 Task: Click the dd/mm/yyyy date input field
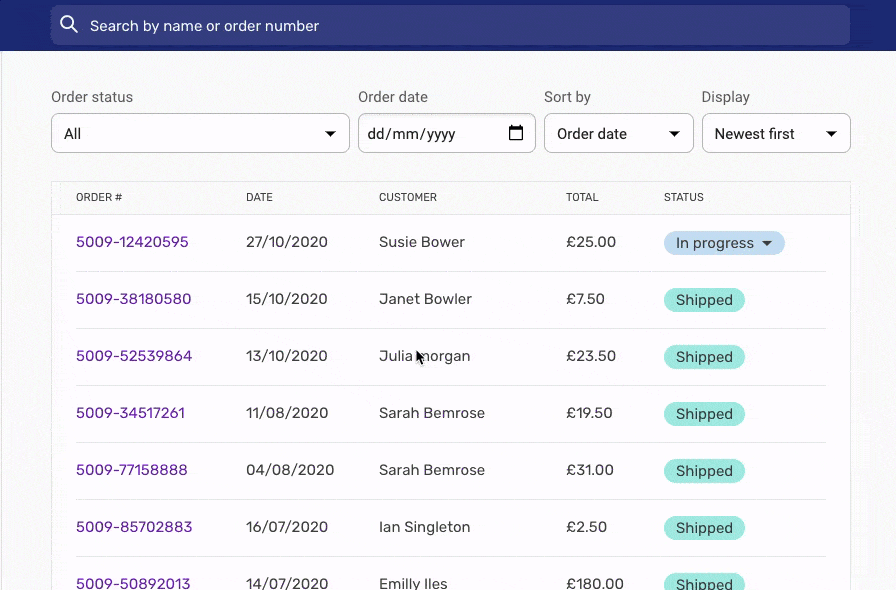click(x=430, y=132)
